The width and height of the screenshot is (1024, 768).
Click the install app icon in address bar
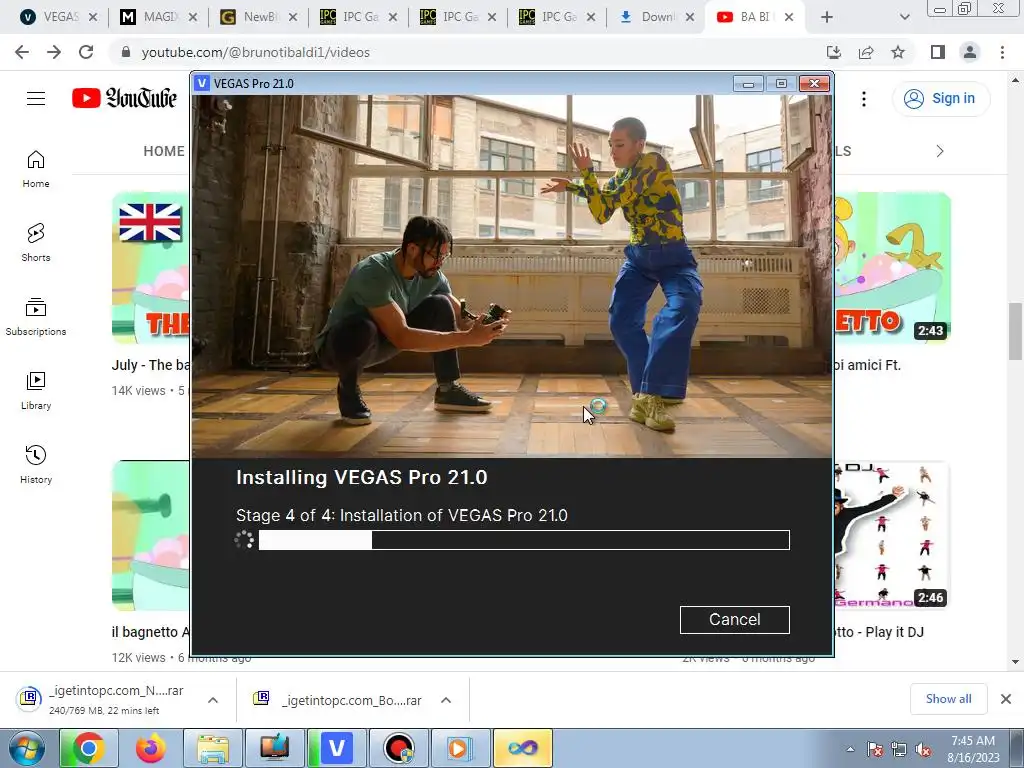(833, 52)
